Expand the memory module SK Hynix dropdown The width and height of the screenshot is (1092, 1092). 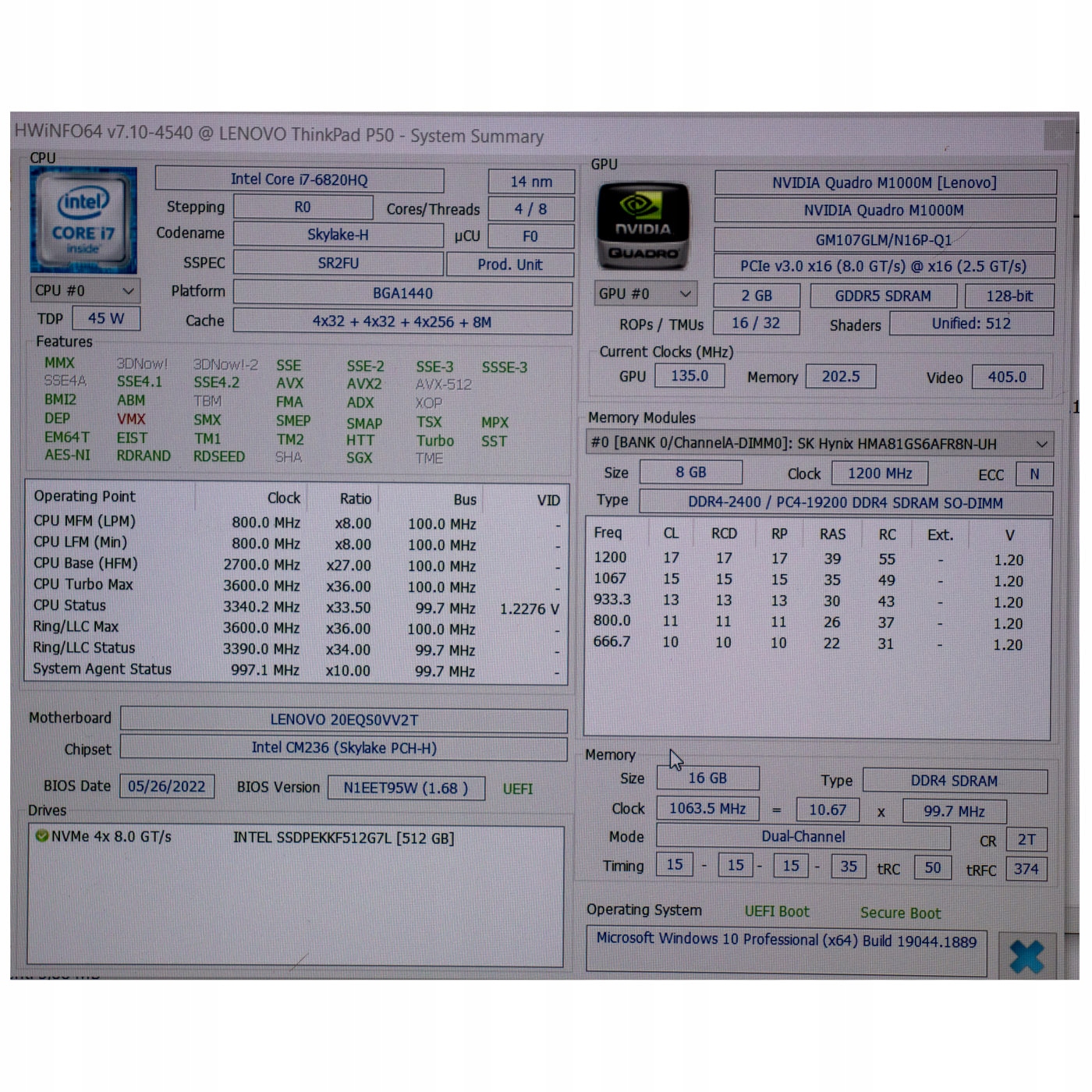click(819, 444)
